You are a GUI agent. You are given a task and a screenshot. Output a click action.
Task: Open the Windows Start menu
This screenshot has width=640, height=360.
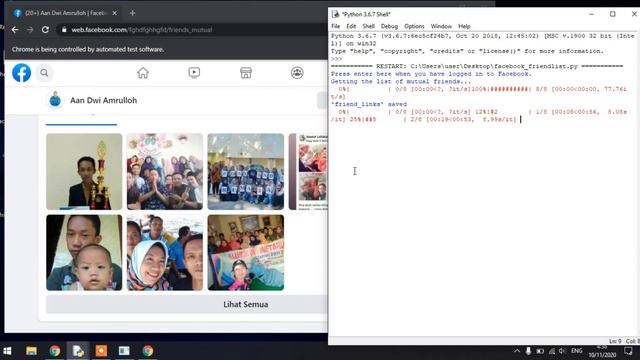click(7, 351)
